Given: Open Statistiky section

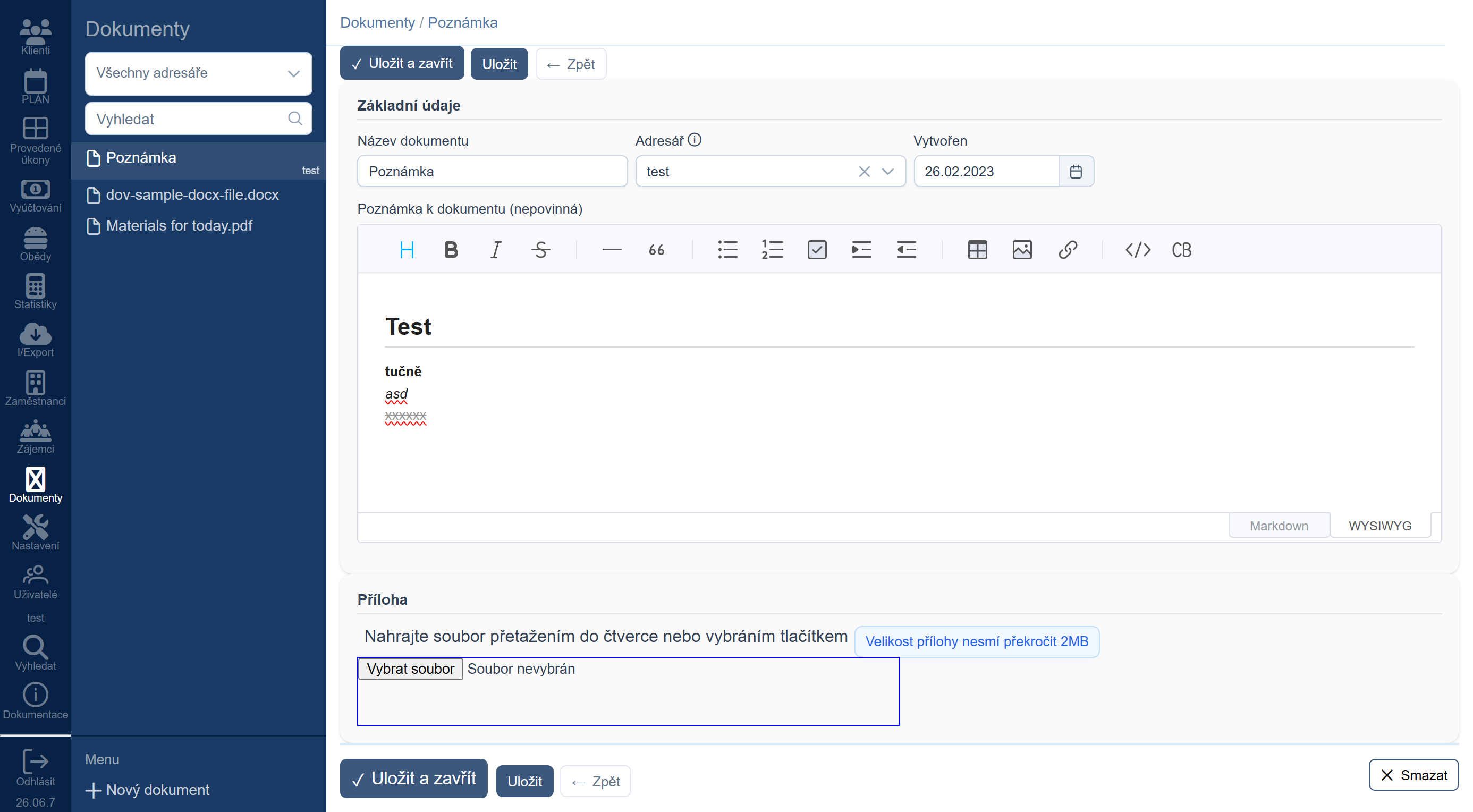Looking at the screenshot, I should pos(36,292).
